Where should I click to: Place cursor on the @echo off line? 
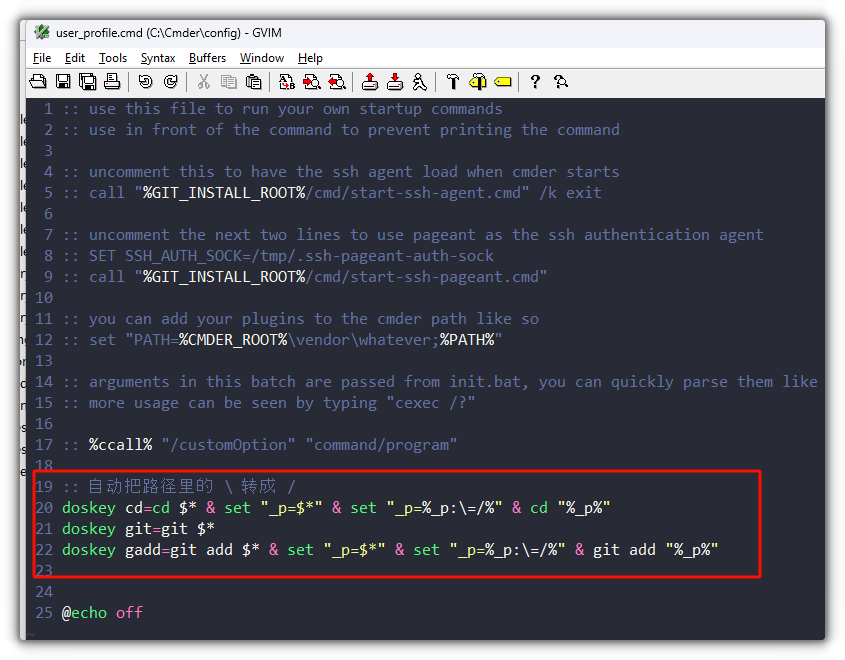coord(105,612)
